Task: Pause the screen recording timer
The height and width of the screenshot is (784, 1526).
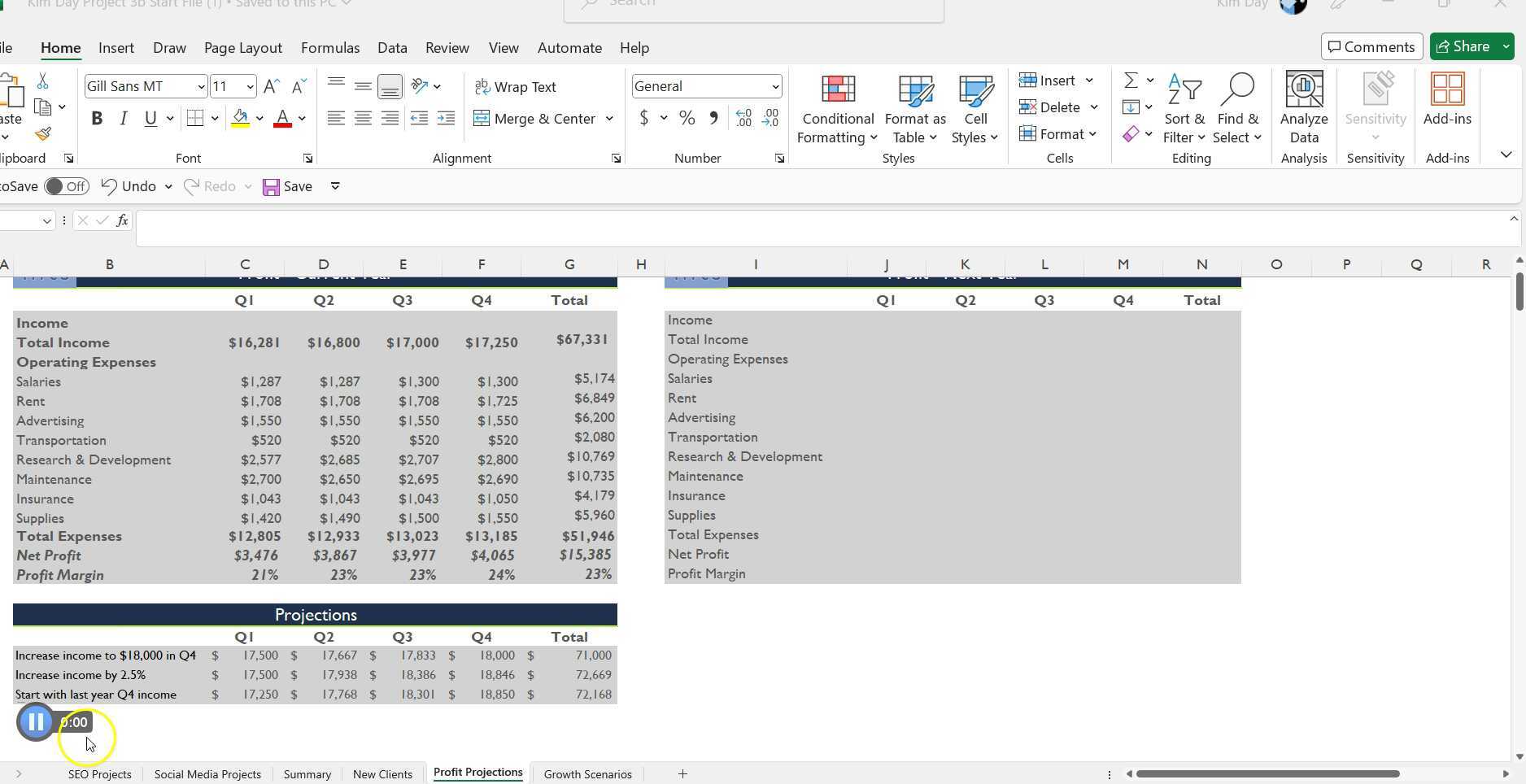Action: click(x=36, y=722)
